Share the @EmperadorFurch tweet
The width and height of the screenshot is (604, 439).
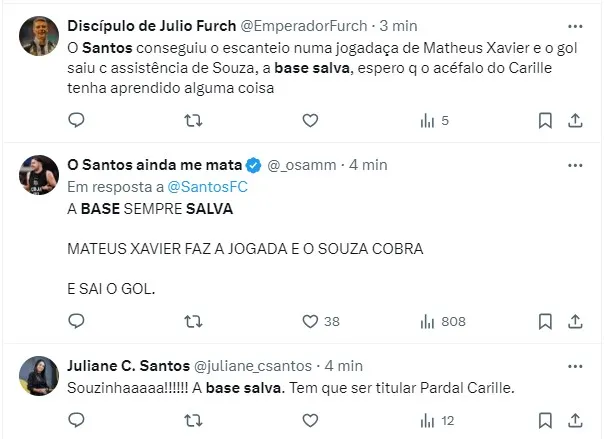tap(575, 120)
